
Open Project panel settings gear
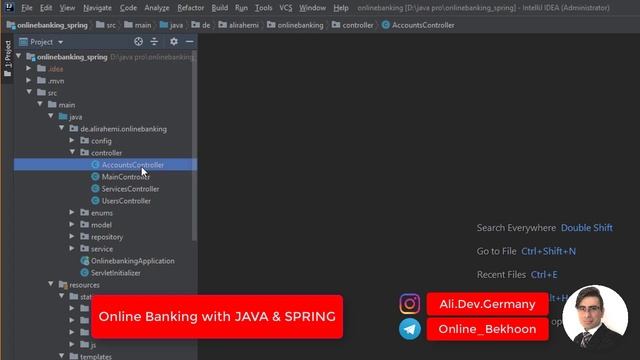click(x=174, y=42)
